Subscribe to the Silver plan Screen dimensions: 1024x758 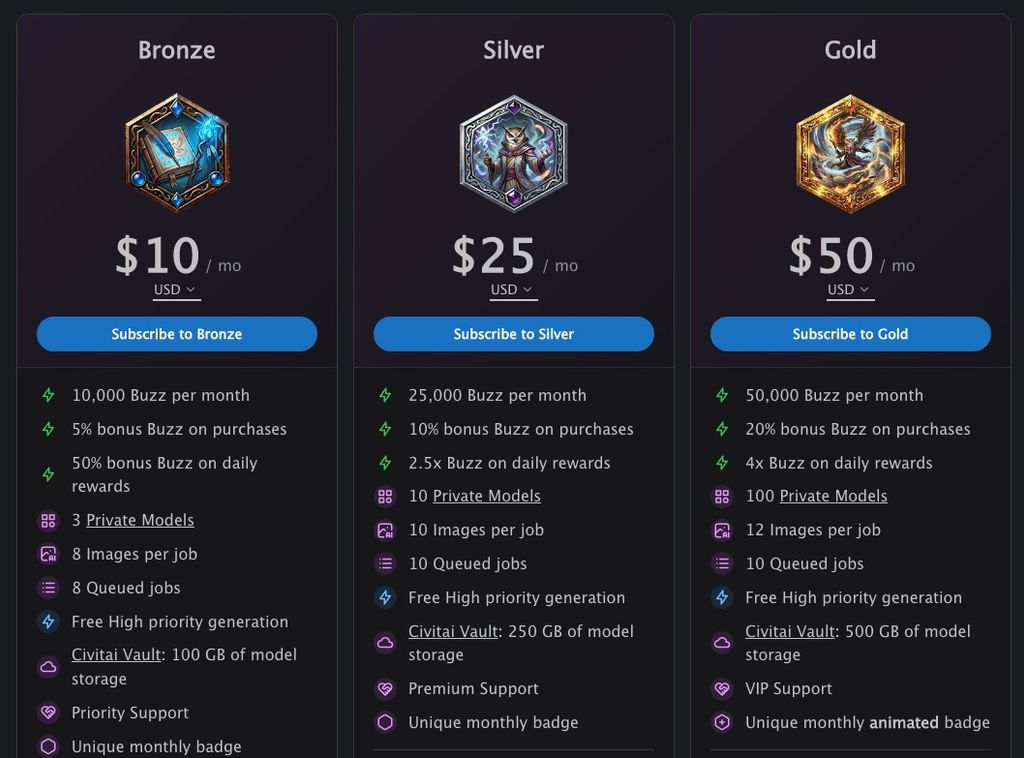(513, 334)
